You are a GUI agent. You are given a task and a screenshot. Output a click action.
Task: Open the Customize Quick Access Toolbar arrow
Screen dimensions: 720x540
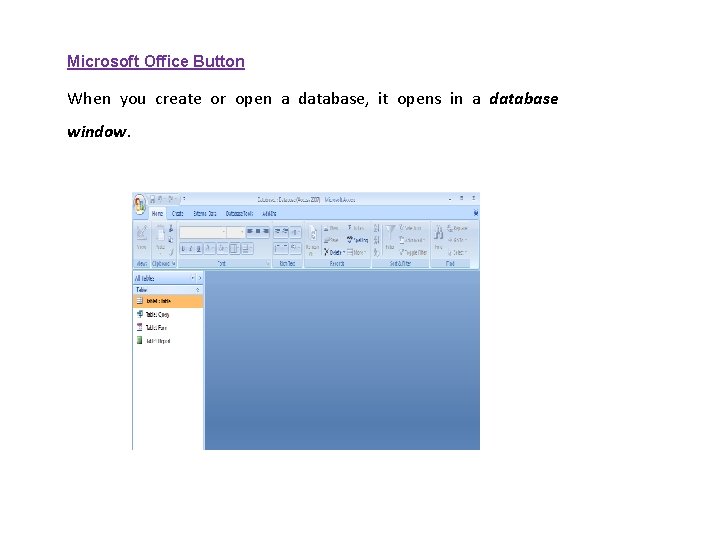tap(184, 198)
